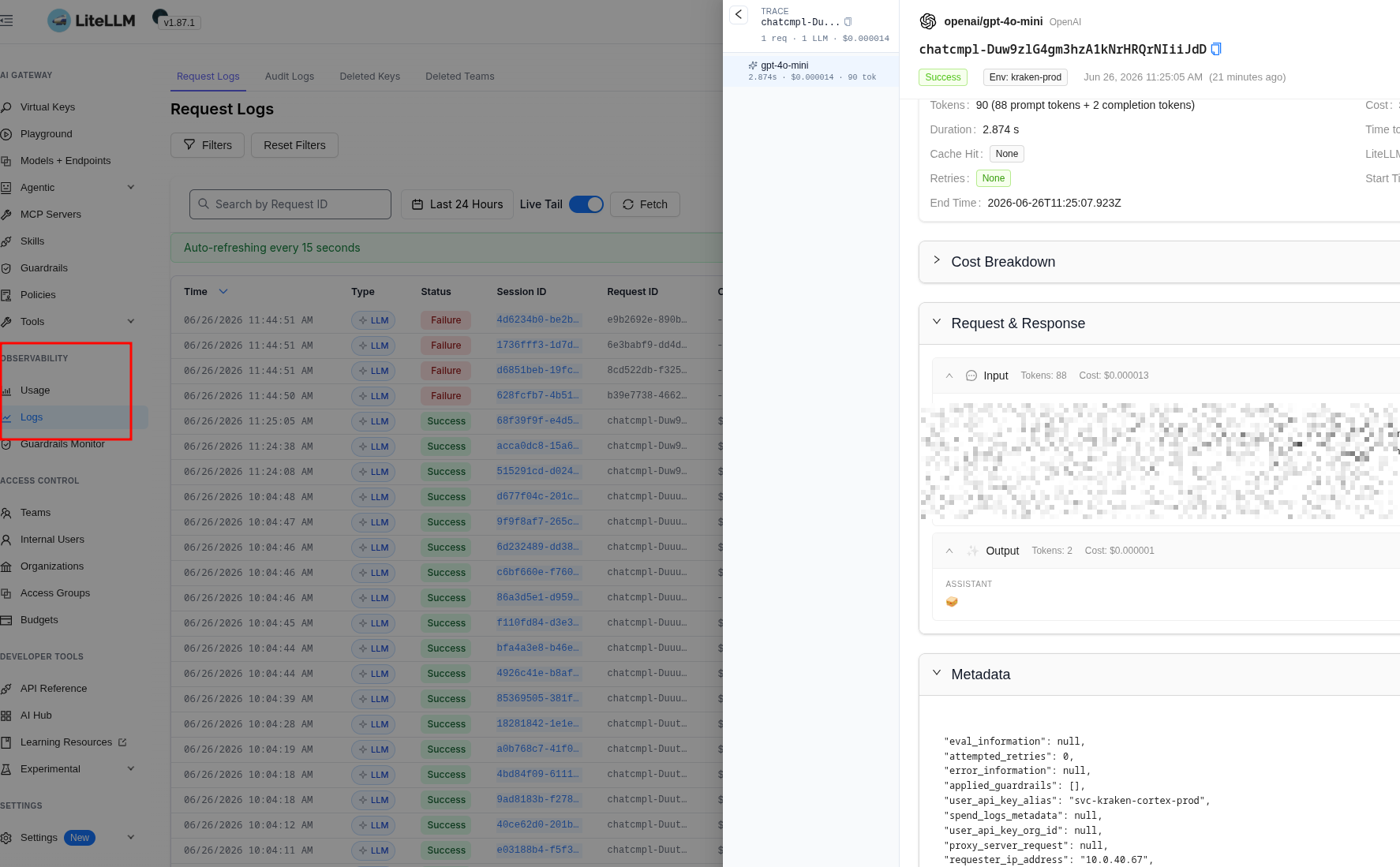
Task: Go back using trace panel arrow
Action: (x=739, y=14)
